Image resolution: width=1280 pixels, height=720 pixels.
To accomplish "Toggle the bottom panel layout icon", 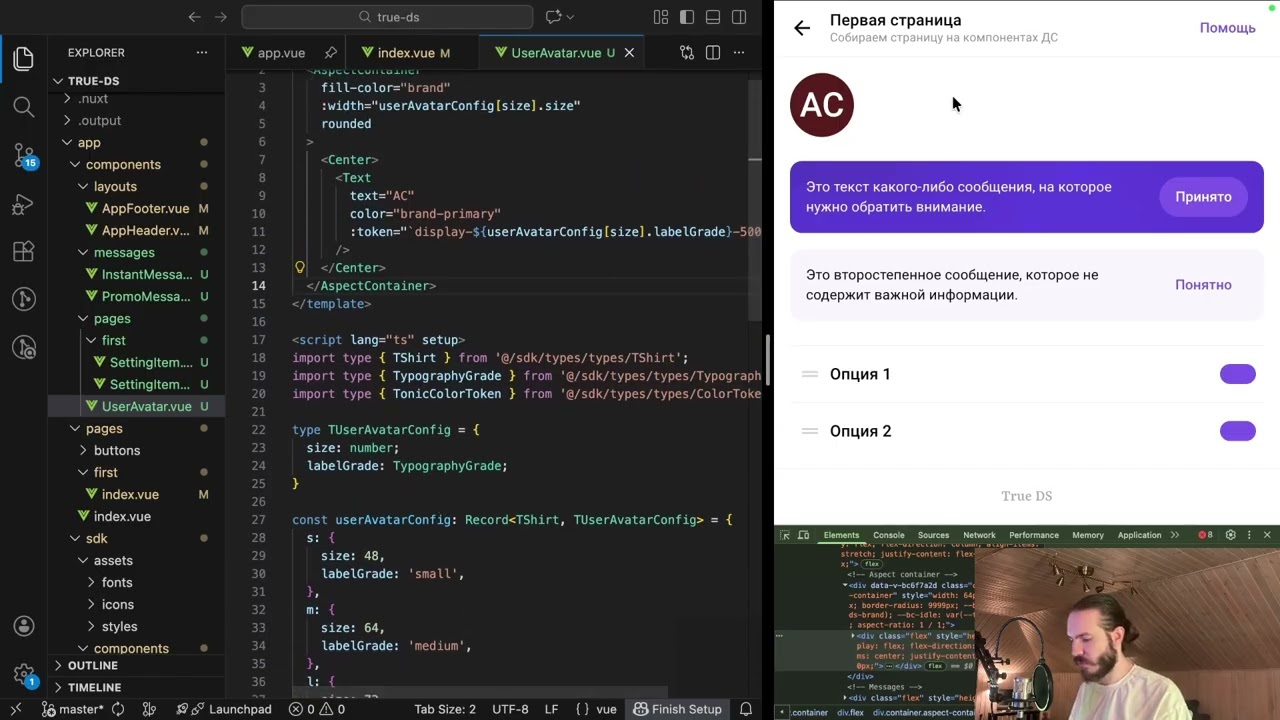I will 713,17.
